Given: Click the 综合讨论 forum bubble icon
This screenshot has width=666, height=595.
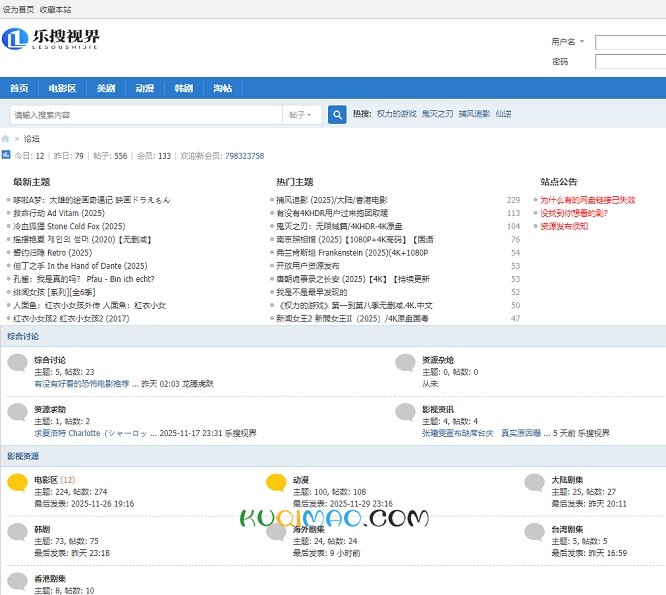Looking at the screenshot, I should [x=17, y=364].
